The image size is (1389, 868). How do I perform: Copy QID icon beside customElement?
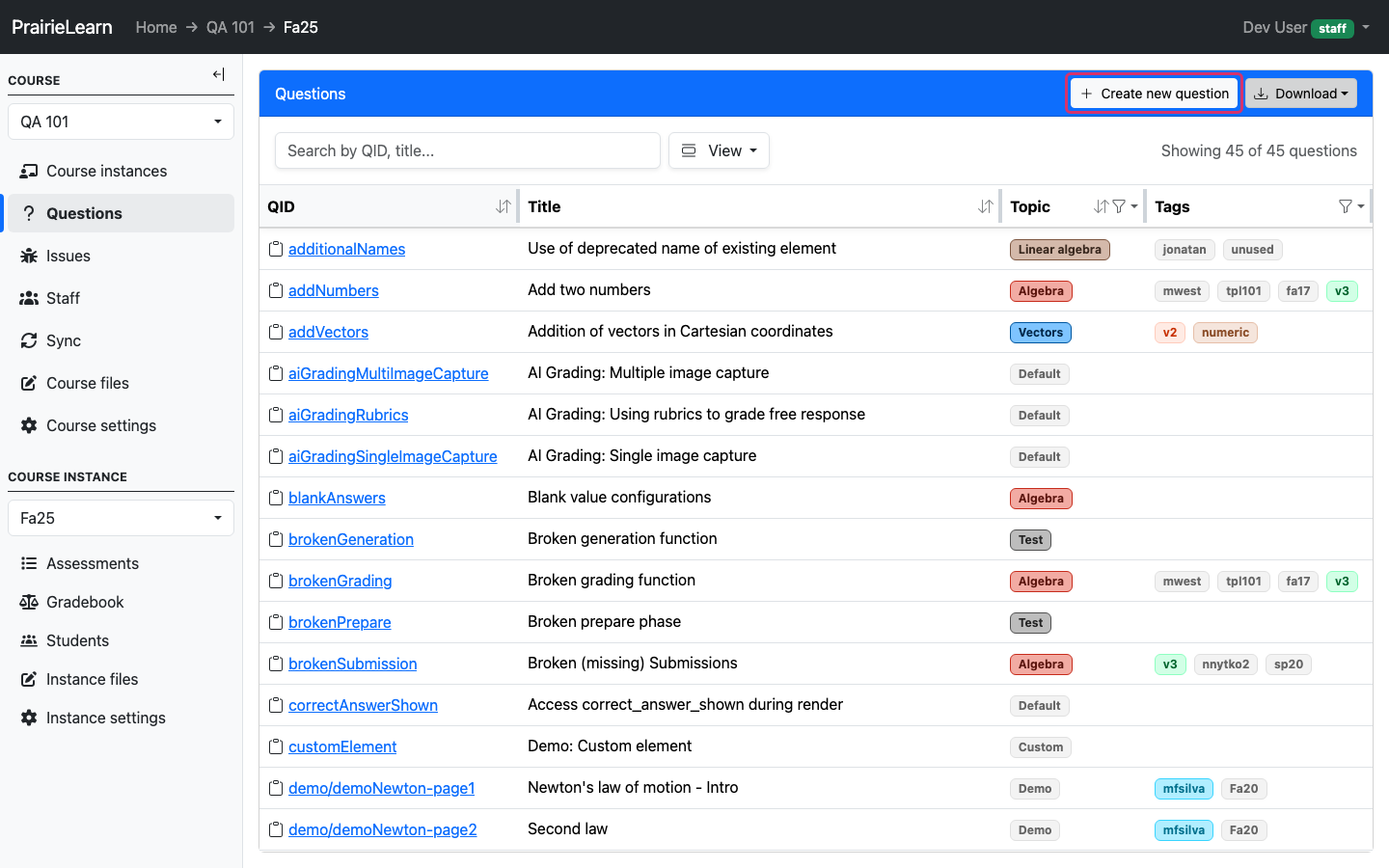pyautogui.click(x=276, y=746)
